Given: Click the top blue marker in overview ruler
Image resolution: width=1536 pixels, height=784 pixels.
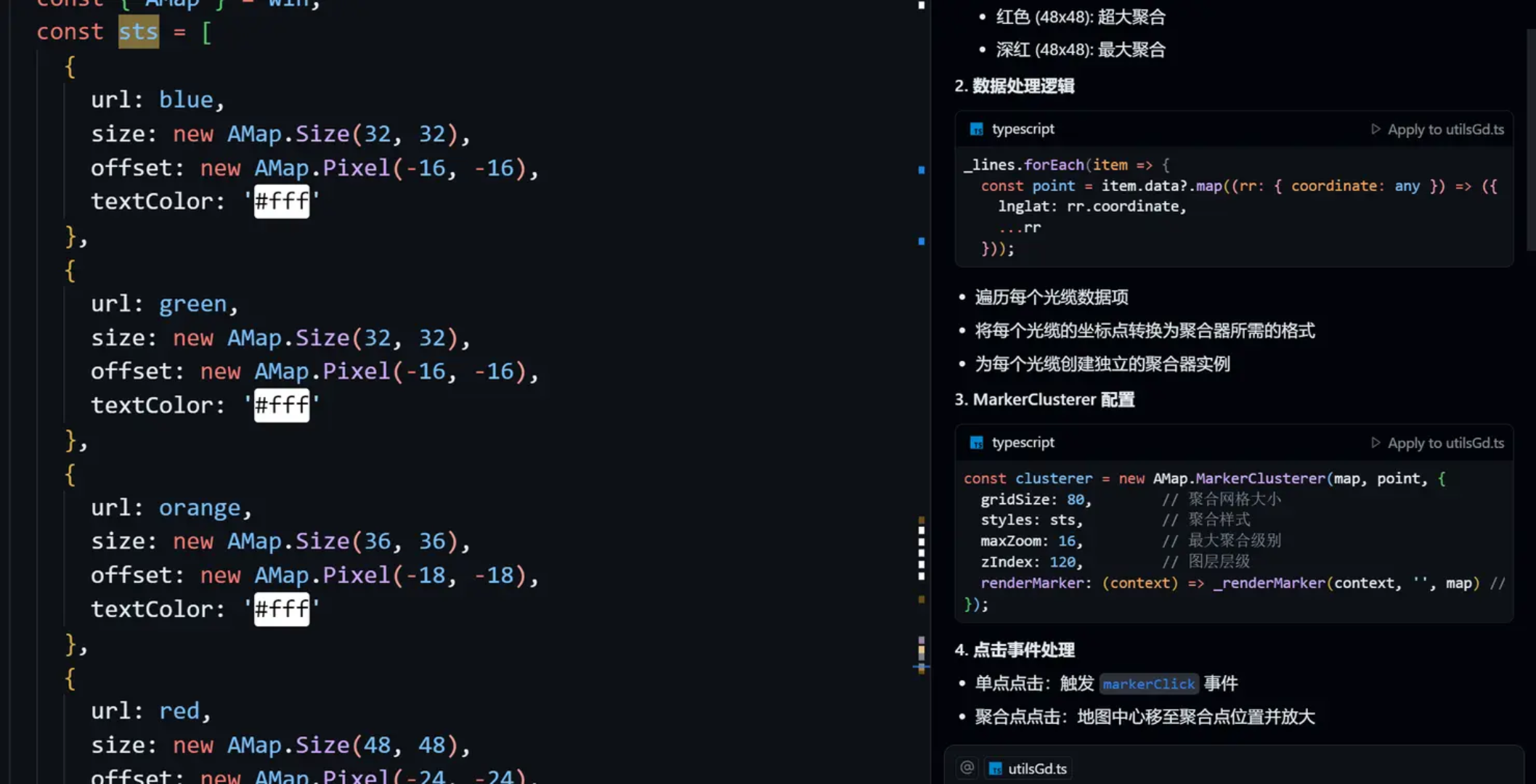Looking at the screenshot, I should click(x=921, y=170).
